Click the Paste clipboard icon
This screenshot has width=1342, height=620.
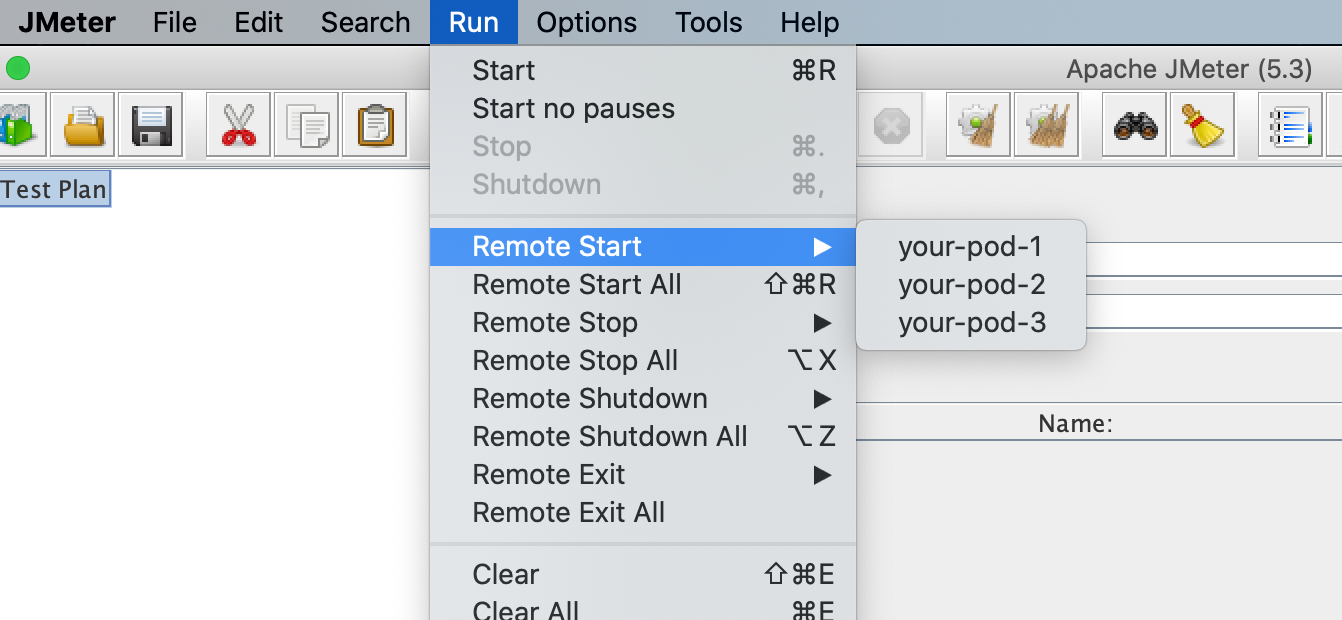374,125
